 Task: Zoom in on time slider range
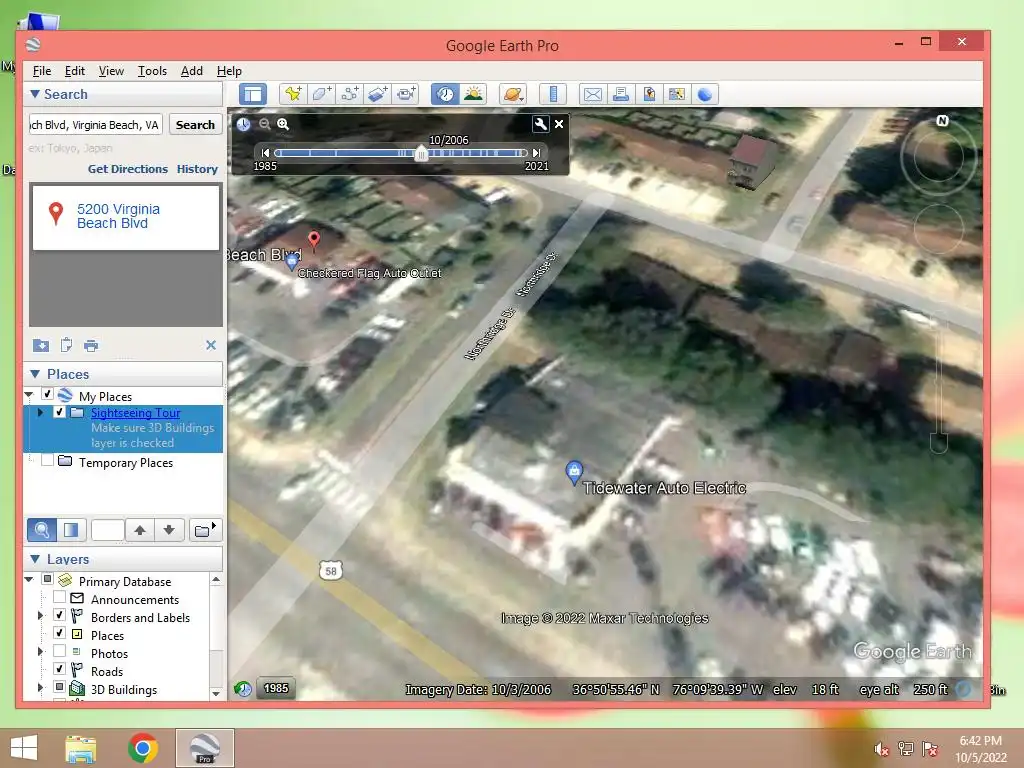pos(283,124)
